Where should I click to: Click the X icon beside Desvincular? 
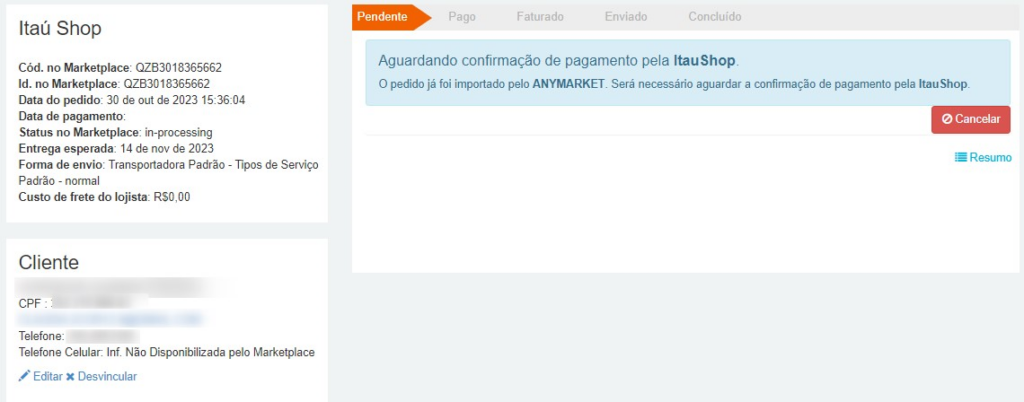coord(71,377)
